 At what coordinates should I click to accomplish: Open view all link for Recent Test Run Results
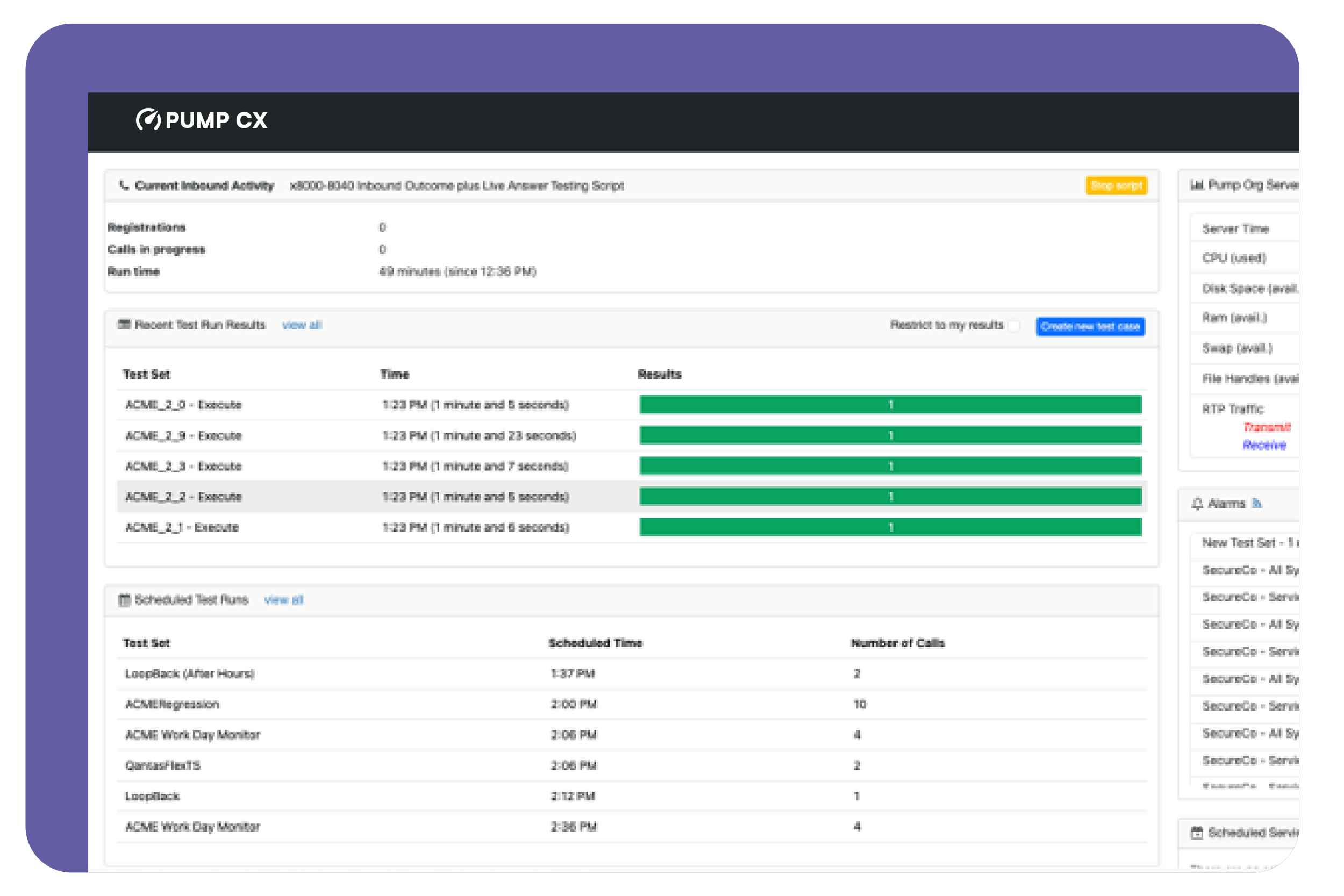coord(302,325)
